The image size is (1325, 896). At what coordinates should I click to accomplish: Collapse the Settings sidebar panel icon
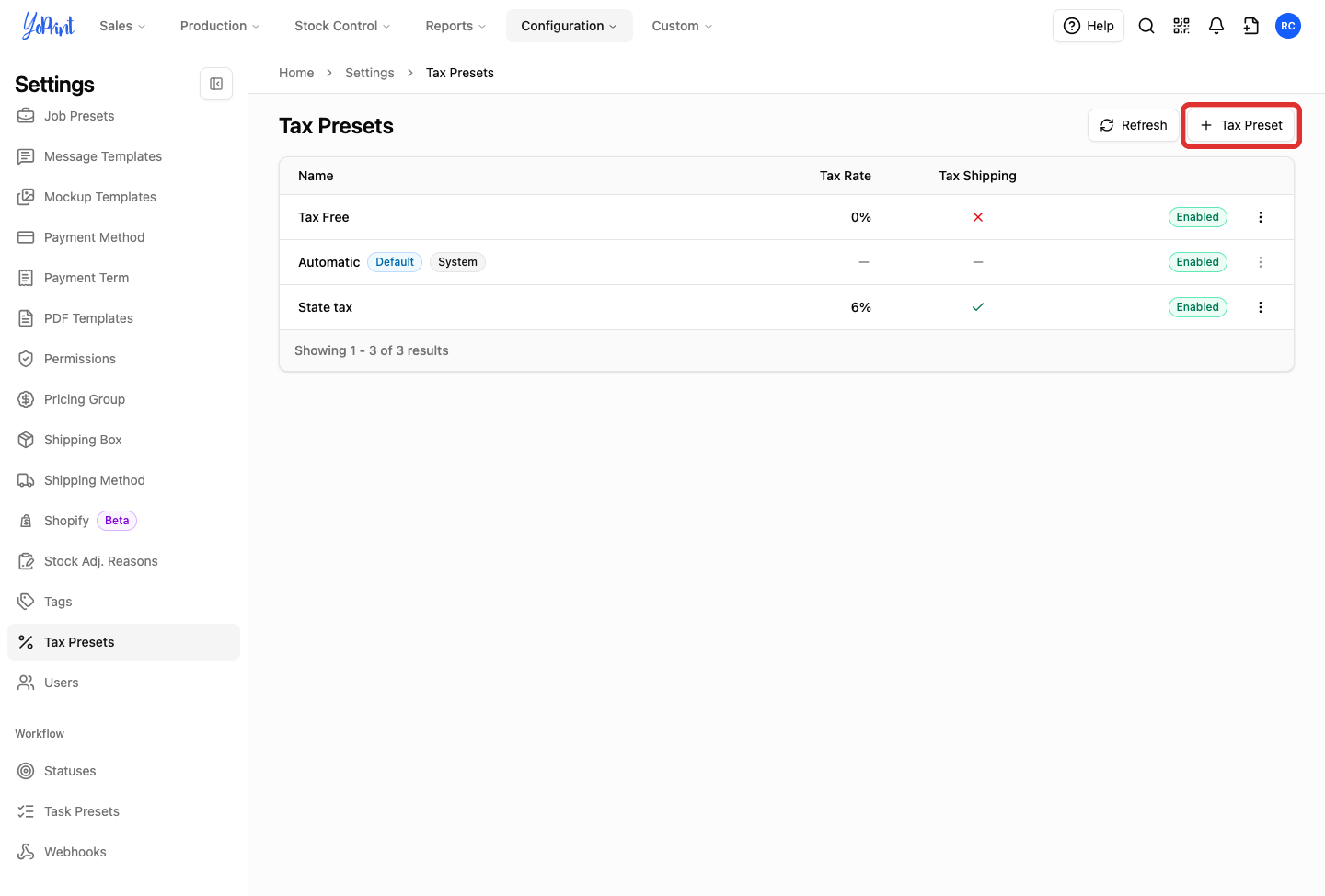[x=216, y=84]
